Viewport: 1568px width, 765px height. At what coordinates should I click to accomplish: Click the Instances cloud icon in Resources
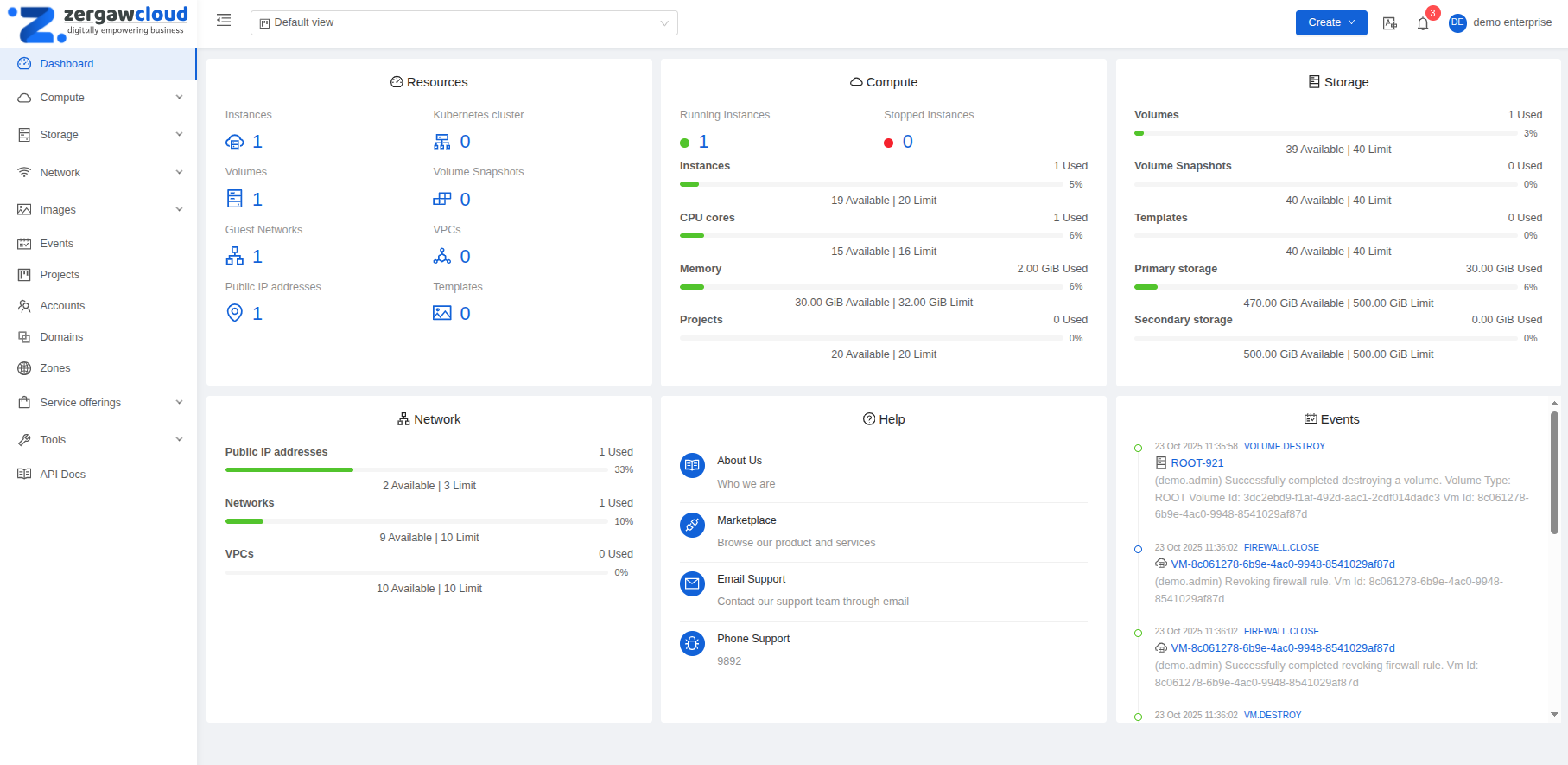coord(234,142)
